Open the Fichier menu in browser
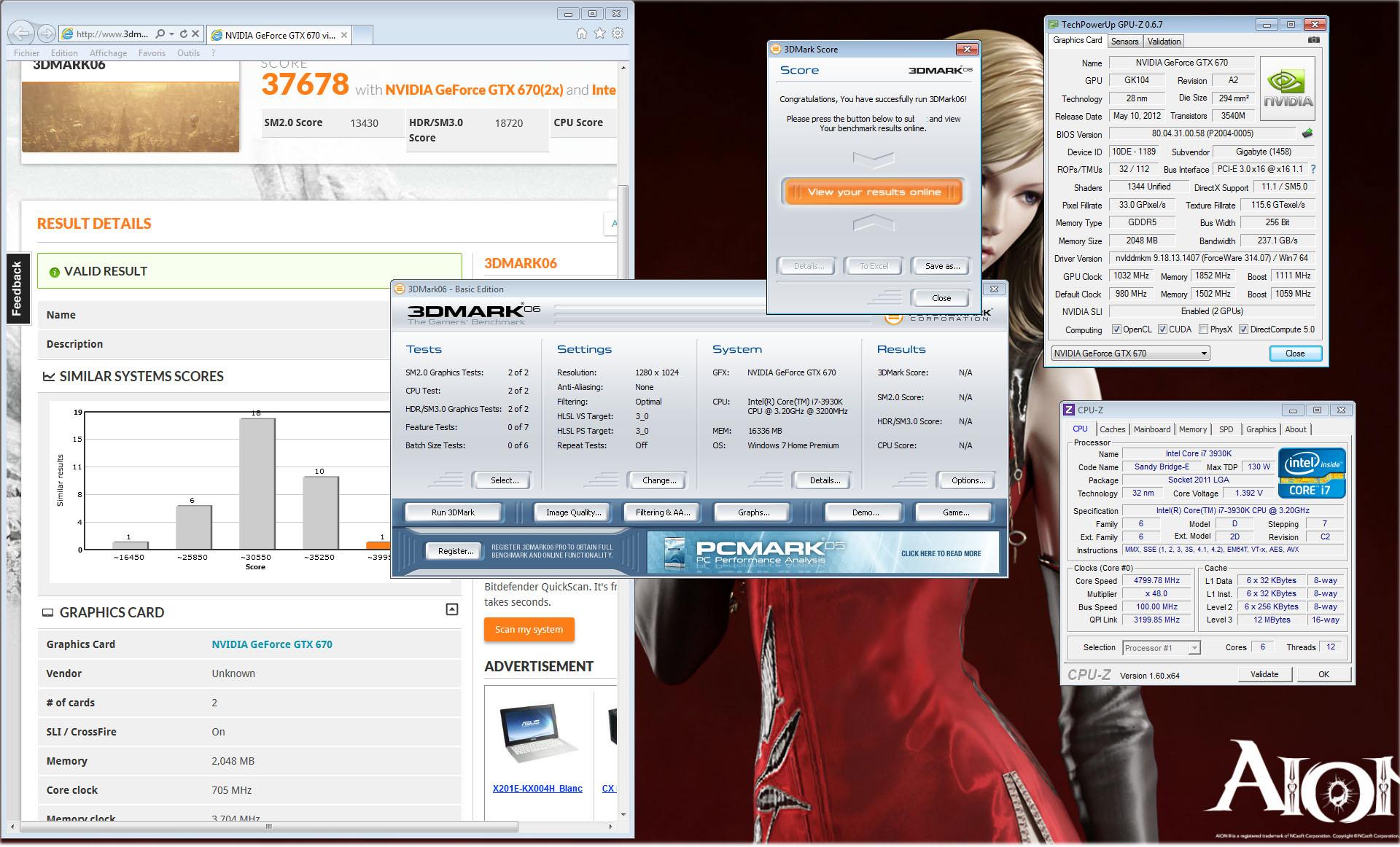This screenshot has height=847, width=1400. [x=27, y=53]
